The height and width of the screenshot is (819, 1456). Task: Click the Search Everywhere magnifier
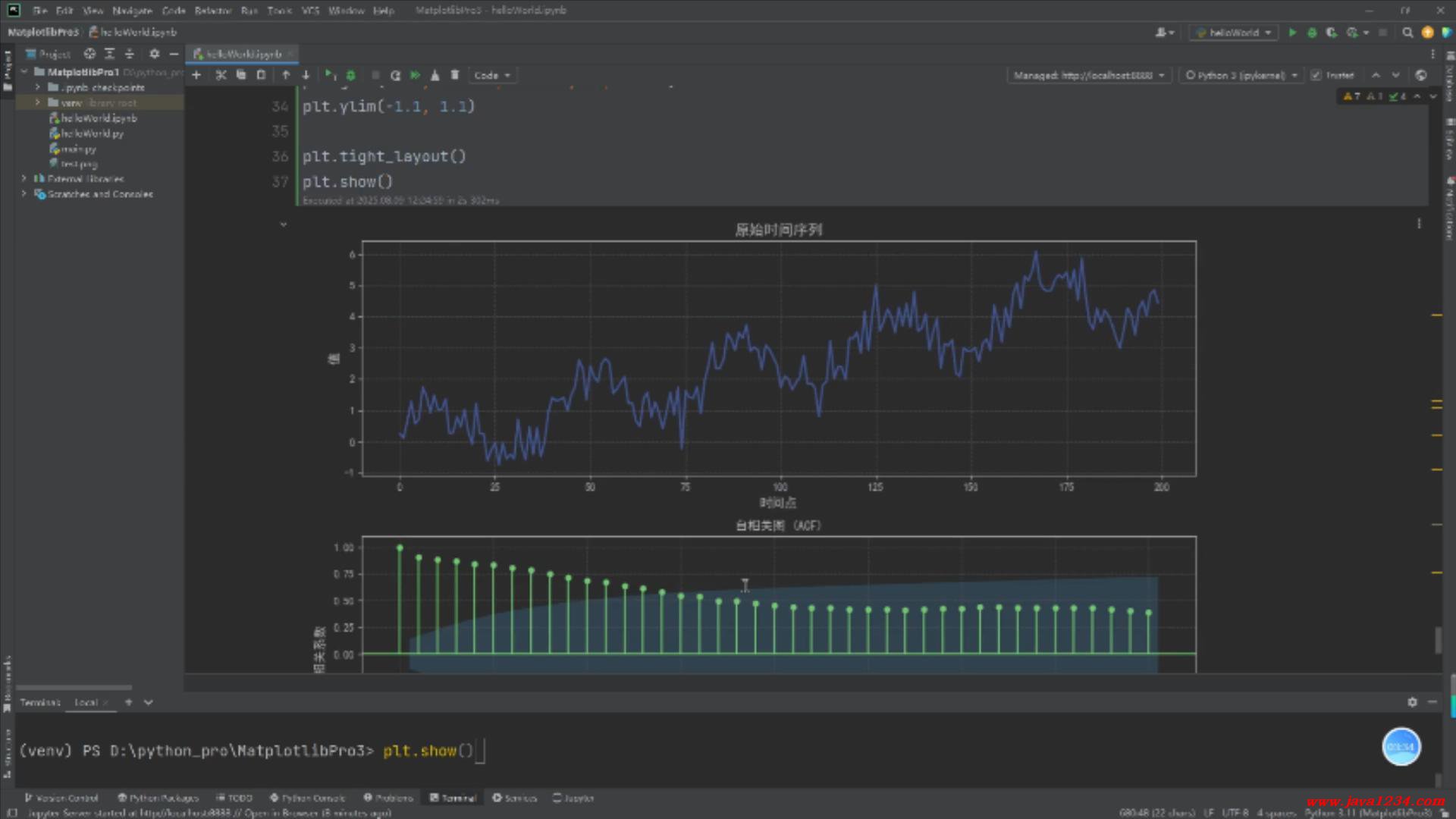point(1407,33)
